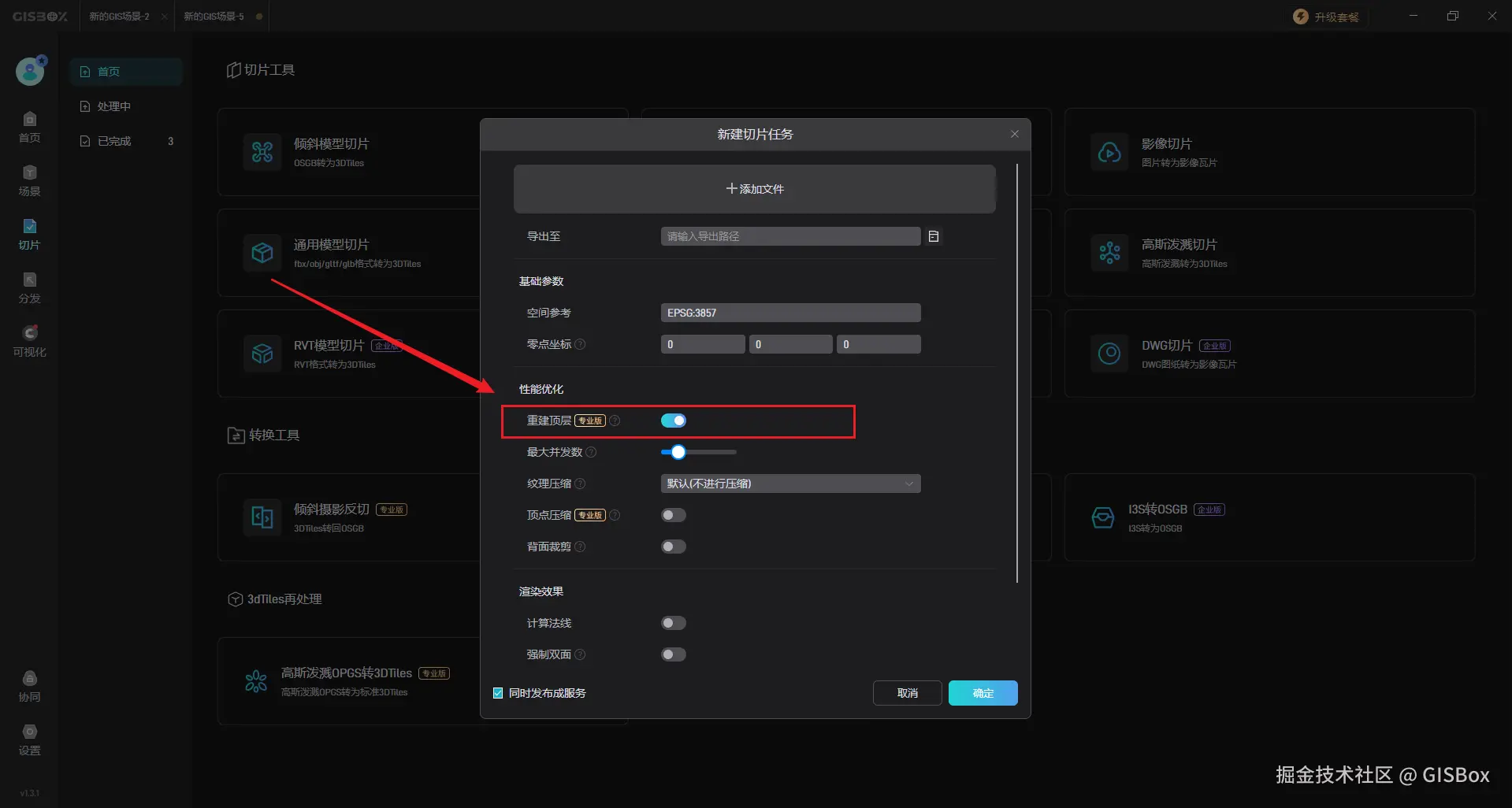
Task: Click the 升级套餐 upgrade label
Action: (1336, 17)
